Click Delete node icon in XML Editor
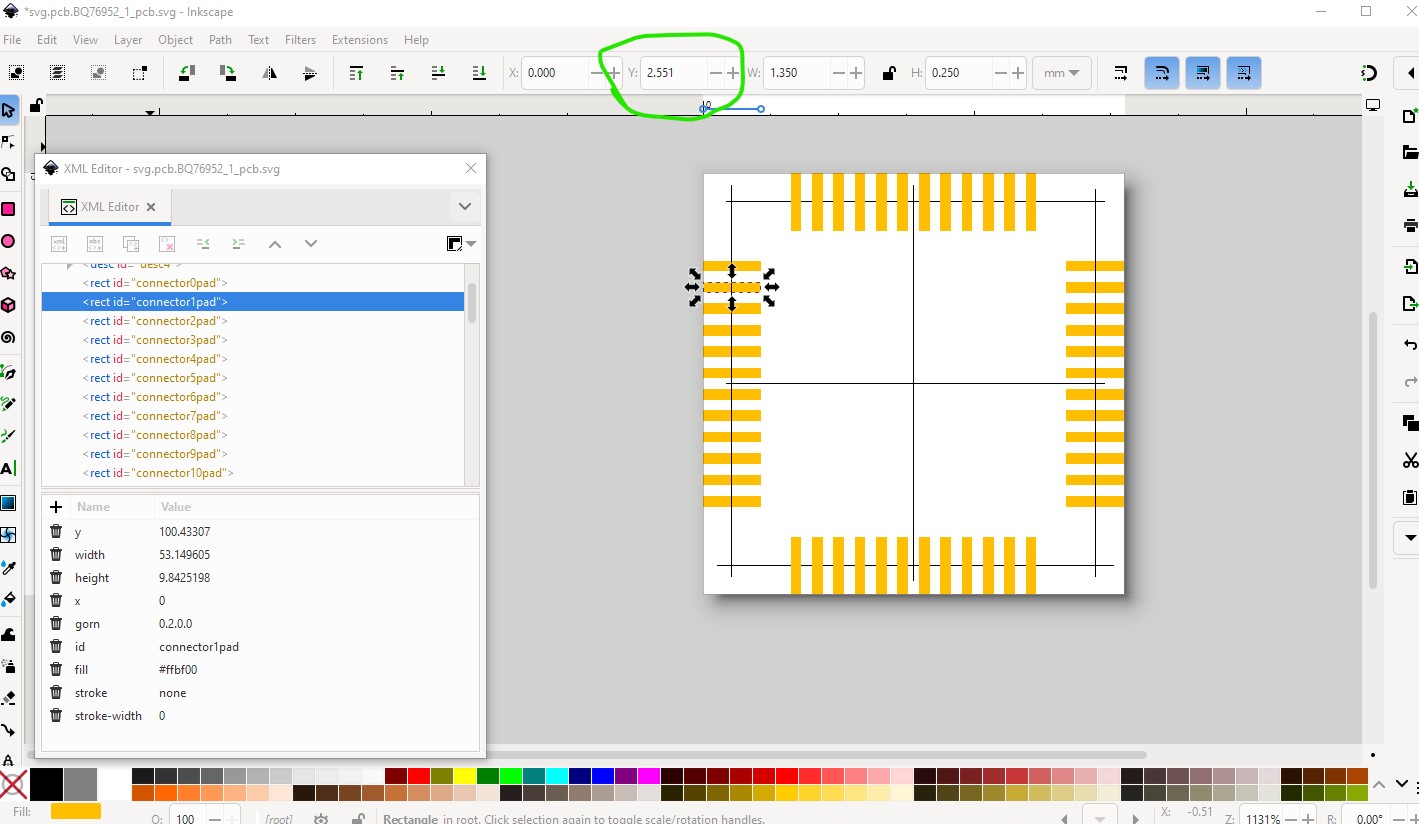 (x=167, y=243)
